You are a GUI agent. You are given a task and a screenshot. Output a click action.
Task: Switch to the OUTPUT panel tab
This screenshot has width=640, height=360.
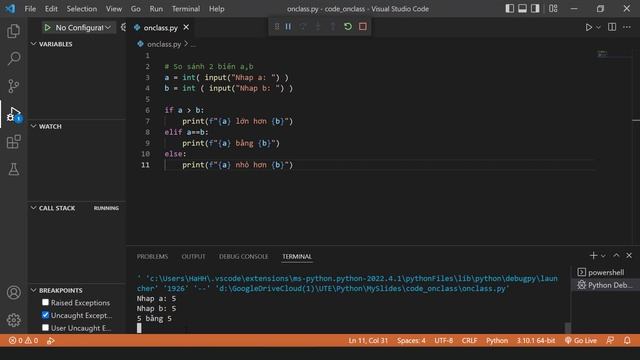[x=193, y=256]
